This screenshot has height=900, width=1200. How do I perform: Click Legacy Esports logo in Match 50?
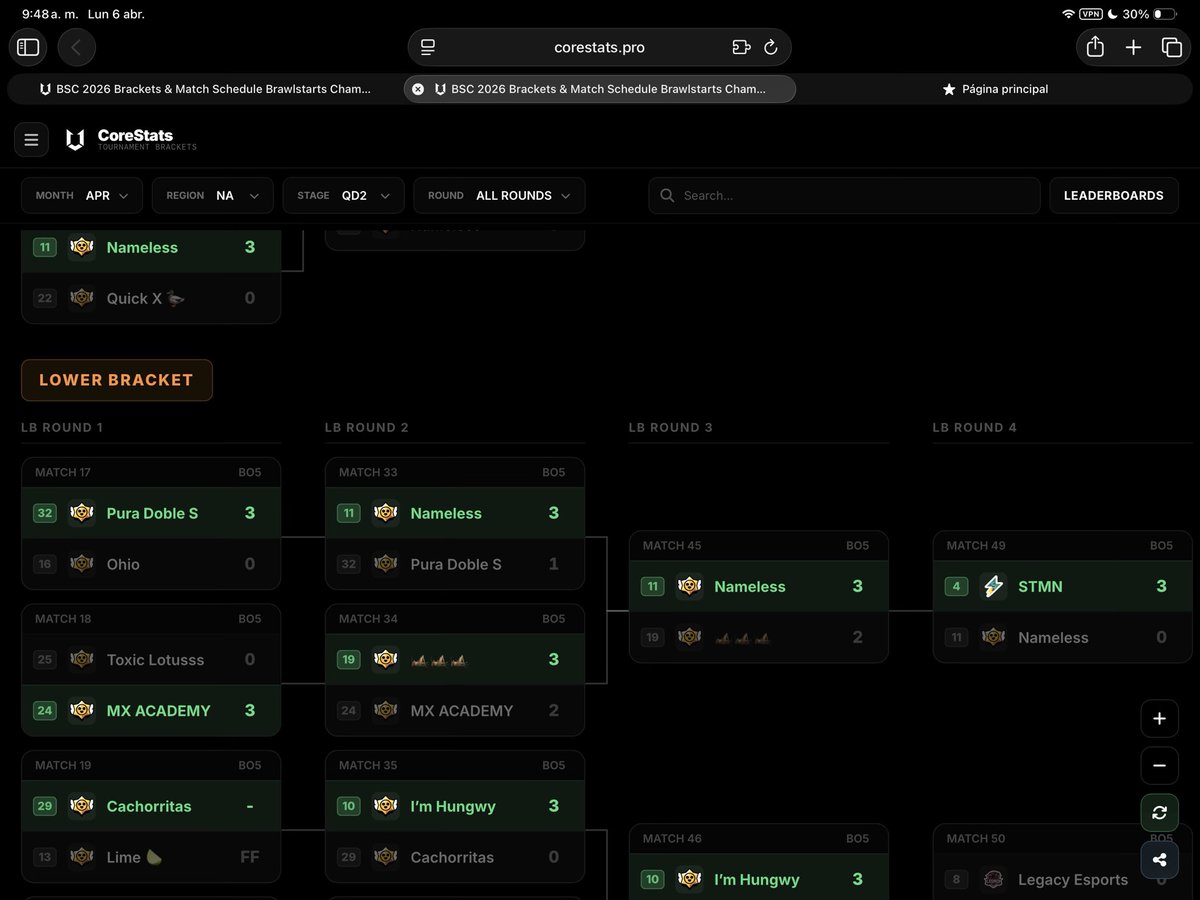(x=993, y=879)
